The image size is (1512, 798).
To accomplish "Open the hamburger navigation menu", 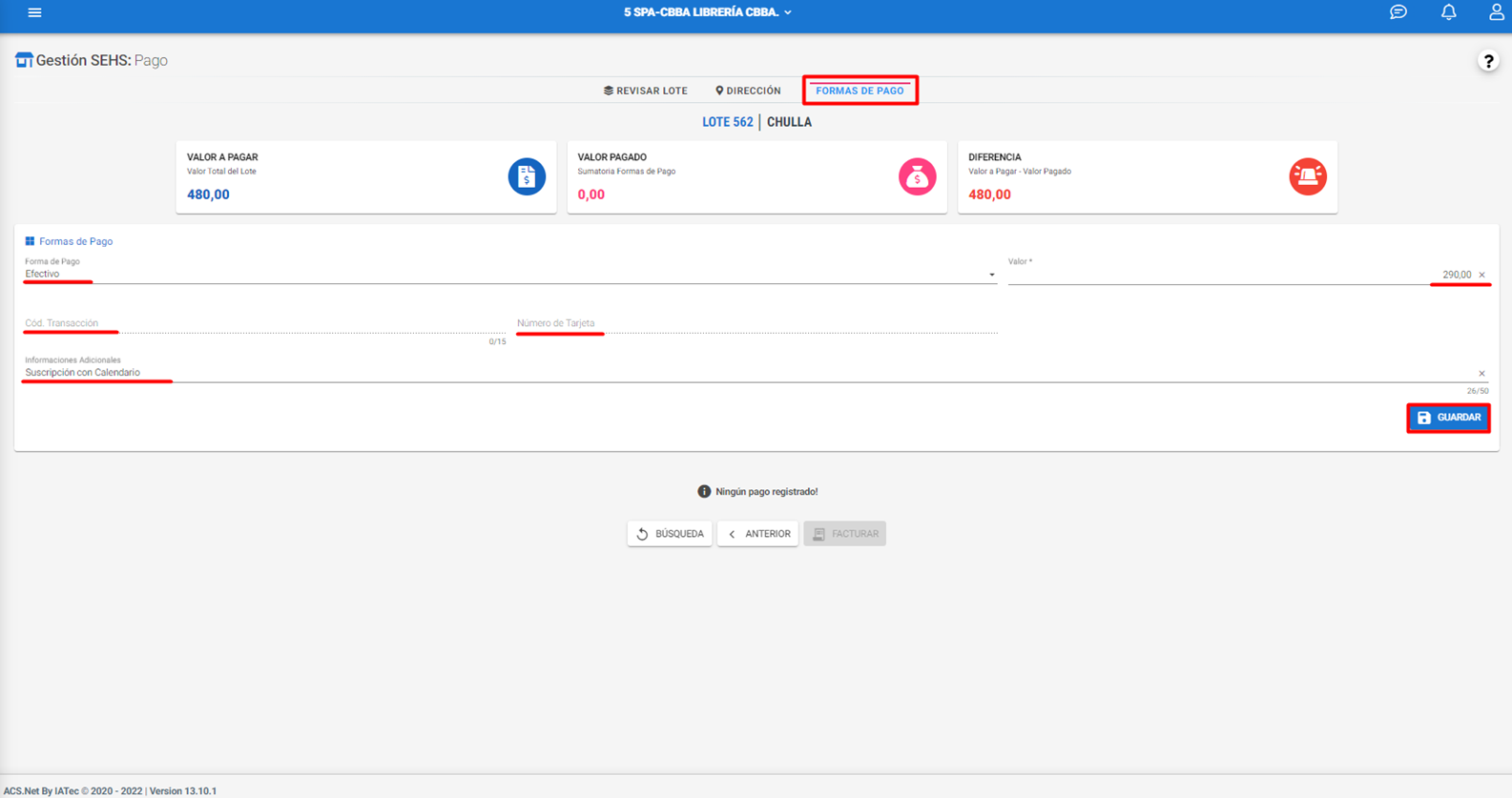I will coord(34,12).
